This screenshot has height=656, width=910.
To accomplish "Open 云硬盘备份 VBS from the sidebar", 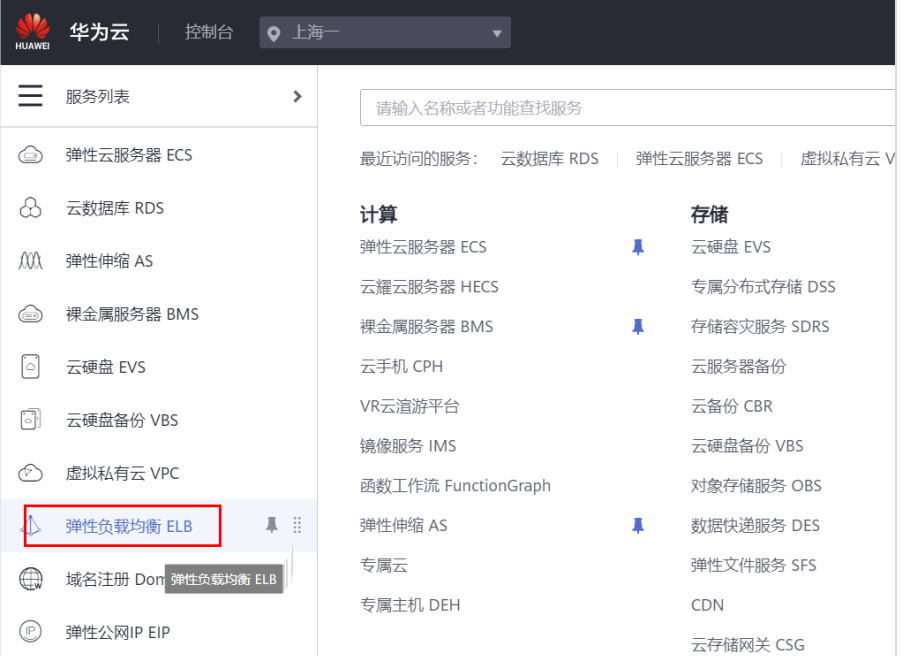I will [122, 420].
